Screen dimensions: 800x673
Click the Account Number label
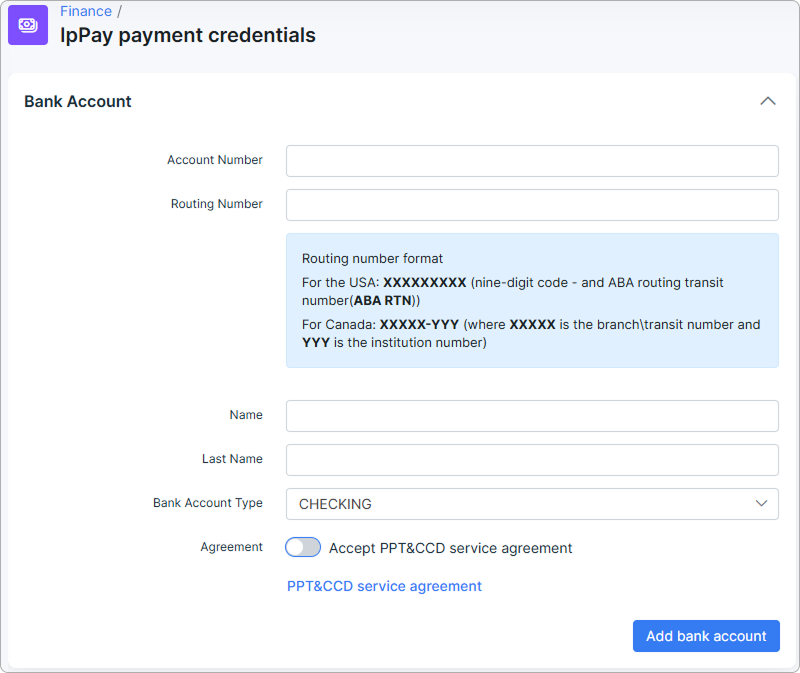(215, 160)
